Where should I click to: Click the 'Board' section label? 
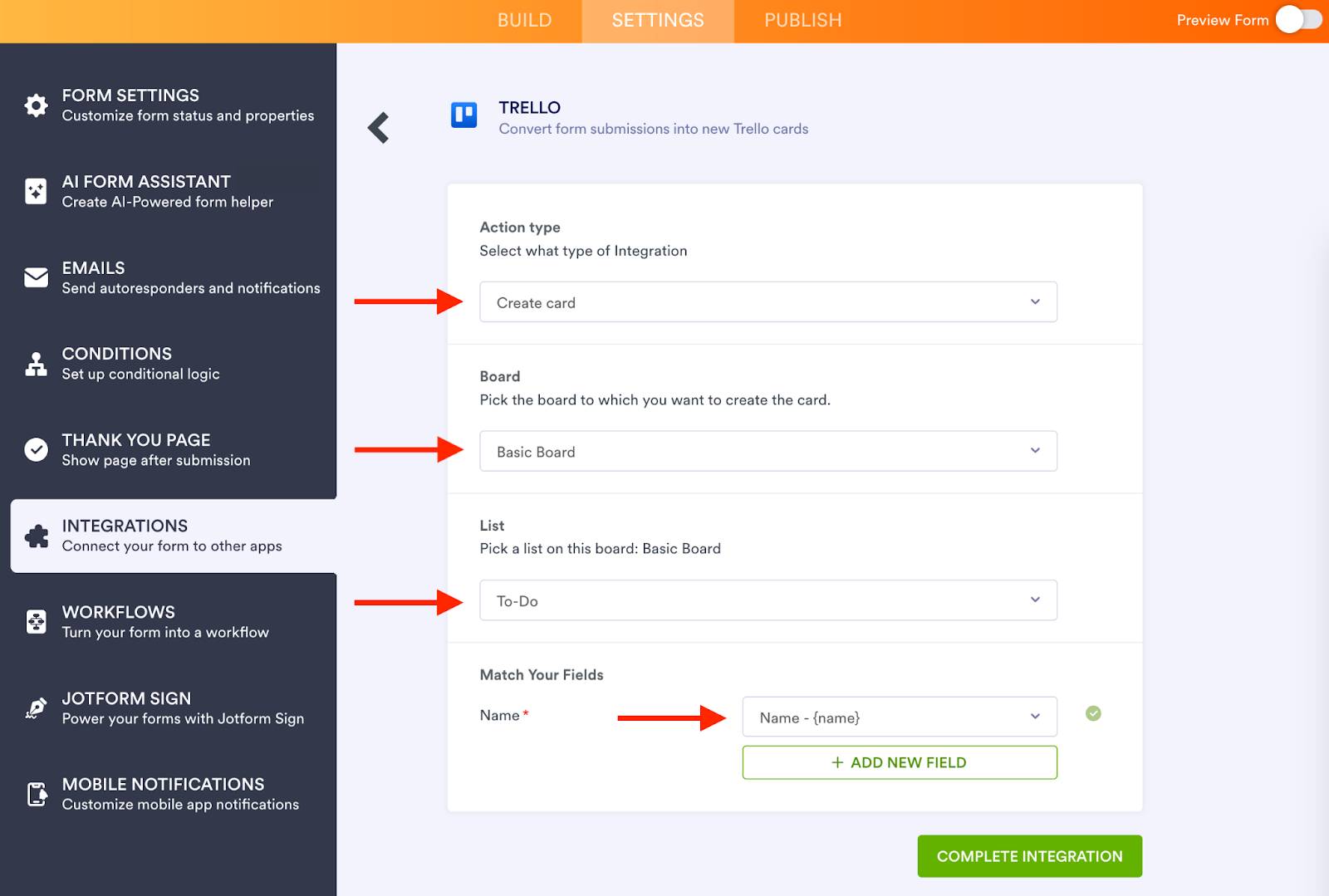[x=500, y=376]
